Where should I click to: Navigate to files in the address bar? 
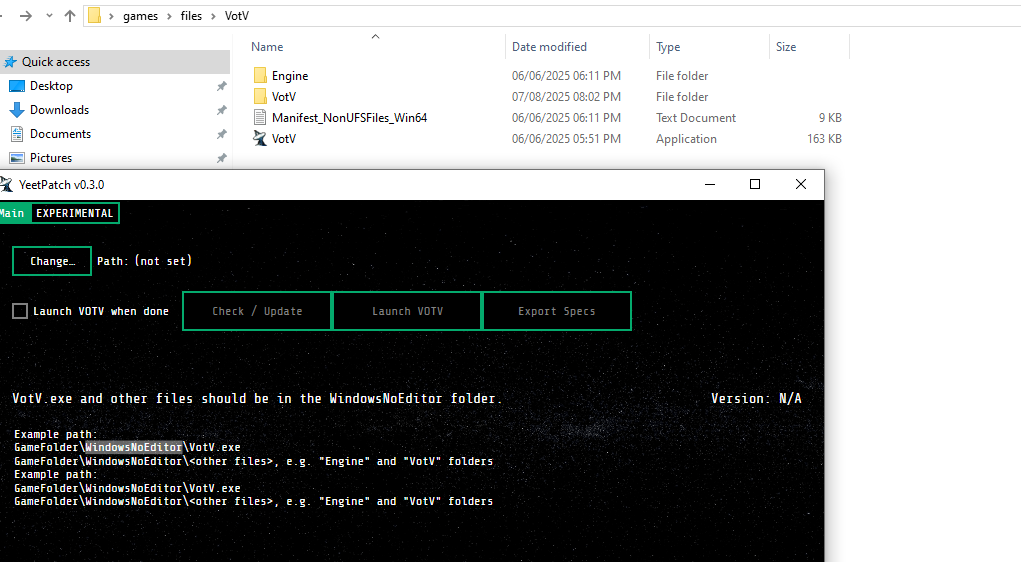point(191,16)
